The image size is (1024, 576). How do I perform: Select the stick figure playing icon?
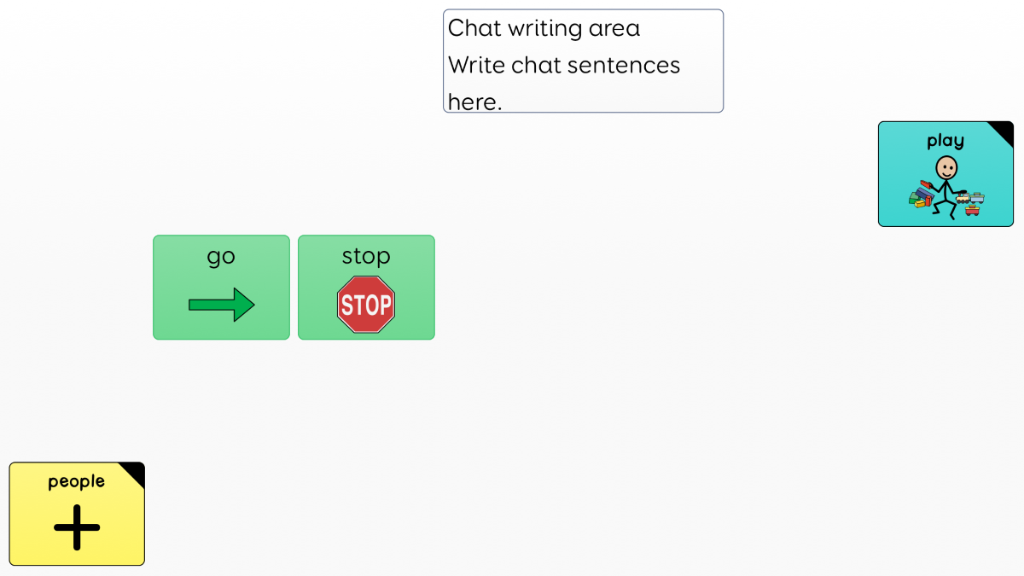[x=946, y=187]
